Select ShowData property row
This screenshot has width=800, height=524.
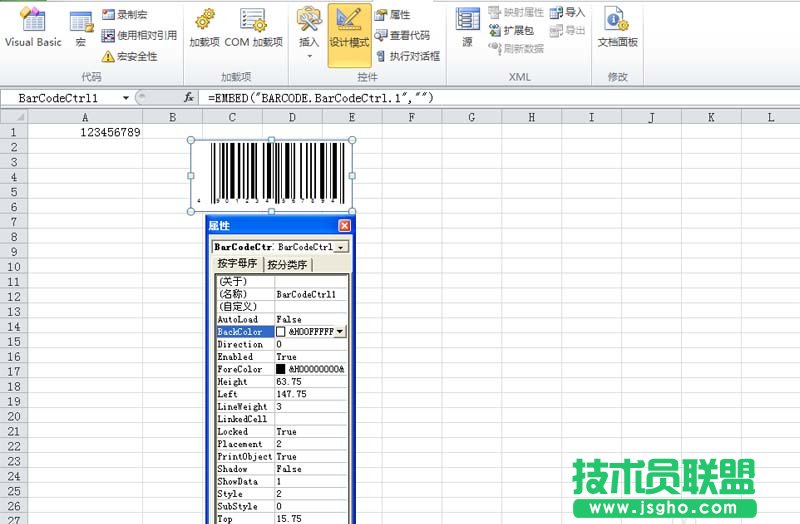(282, 482)
